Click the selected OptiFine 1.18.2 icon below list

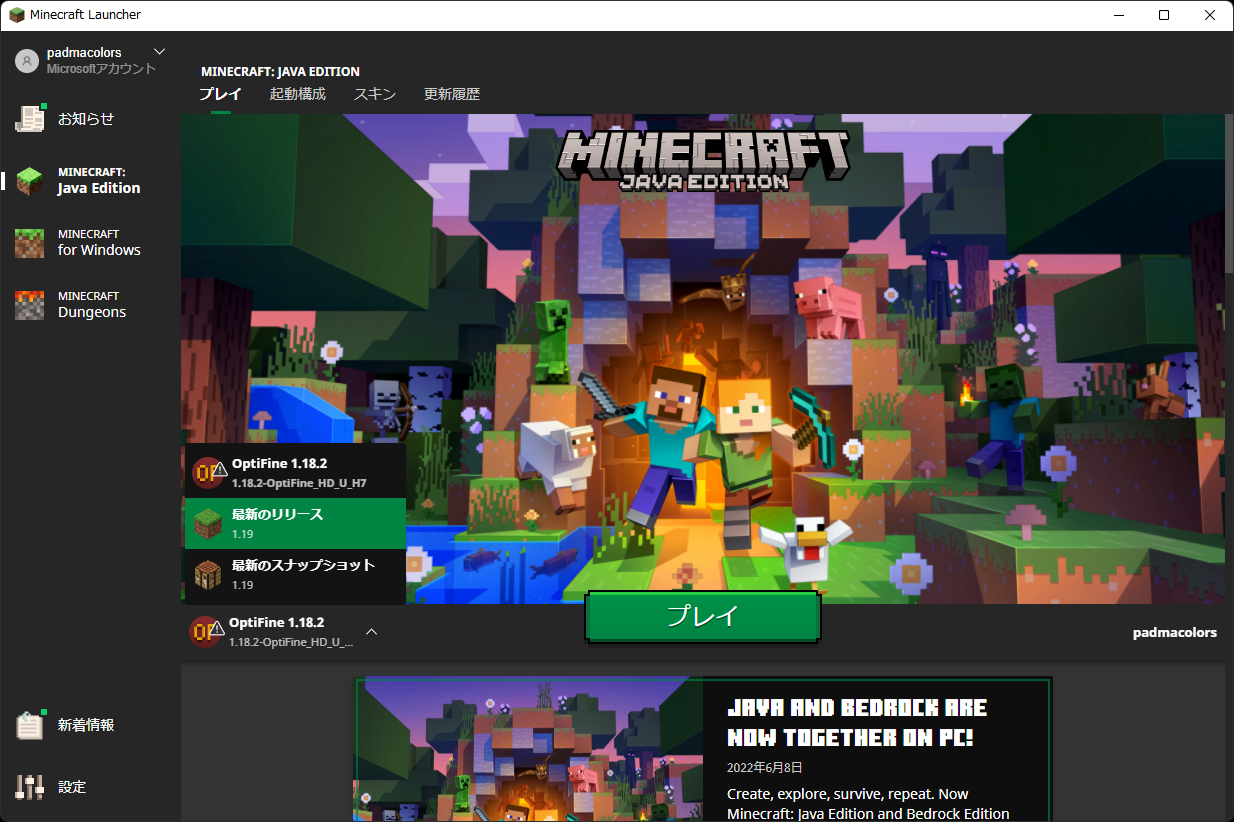click(205, 631)
